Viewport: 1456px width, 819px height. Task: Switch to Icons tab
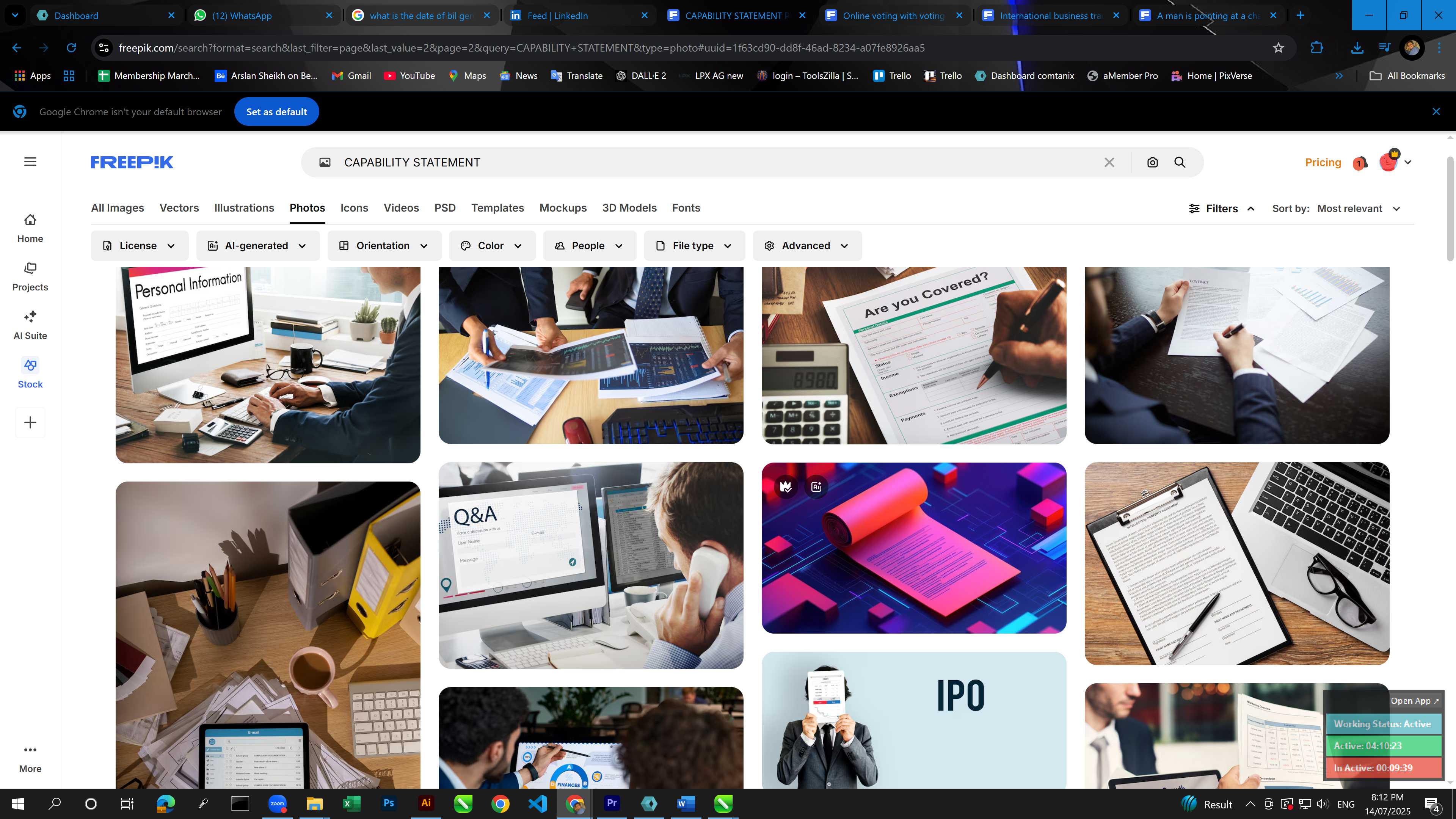pyautogui.click(x=355, y=208)
